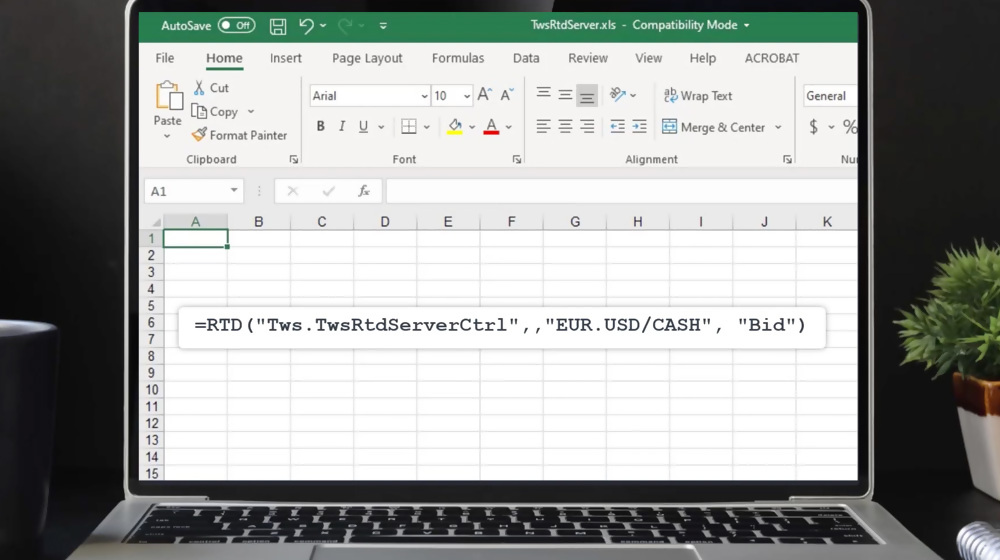Image resolution: width=1000 pixels, height=560 pixels.
Task: Click the yellow Fill Color swatch
Action: pyautogui.click(x=455, y=127)
